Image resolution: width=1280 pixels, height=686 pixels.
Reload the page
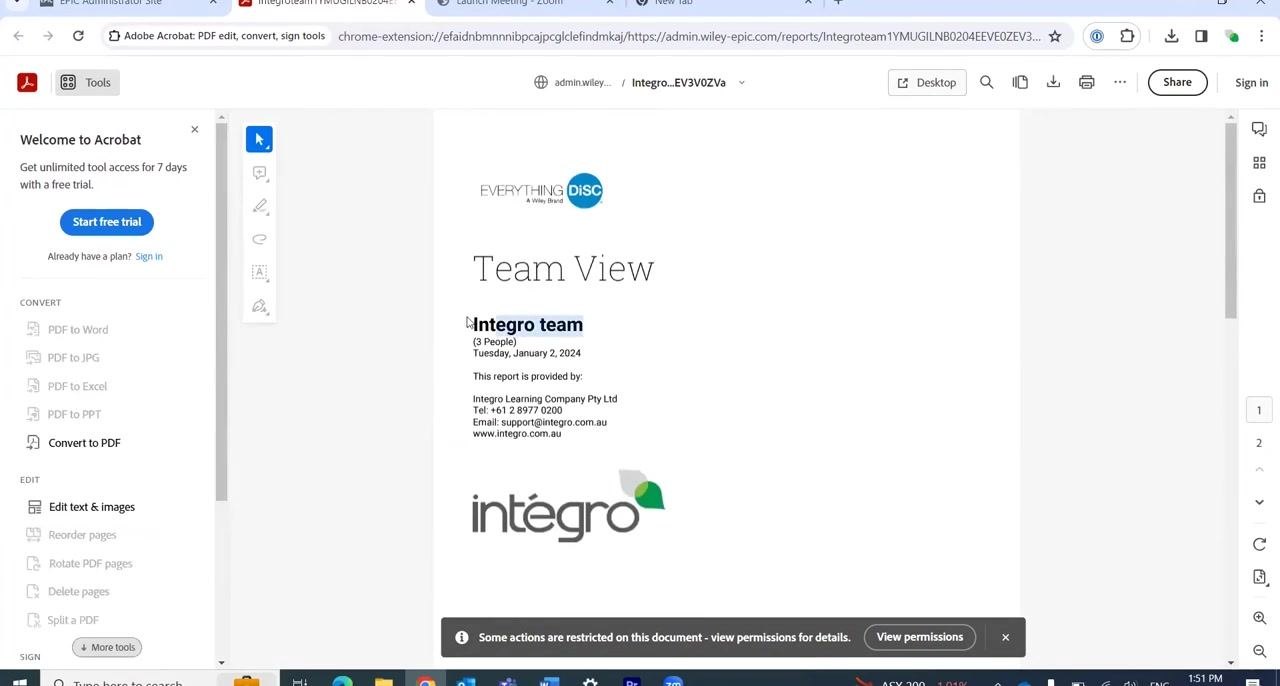point(78,36)
